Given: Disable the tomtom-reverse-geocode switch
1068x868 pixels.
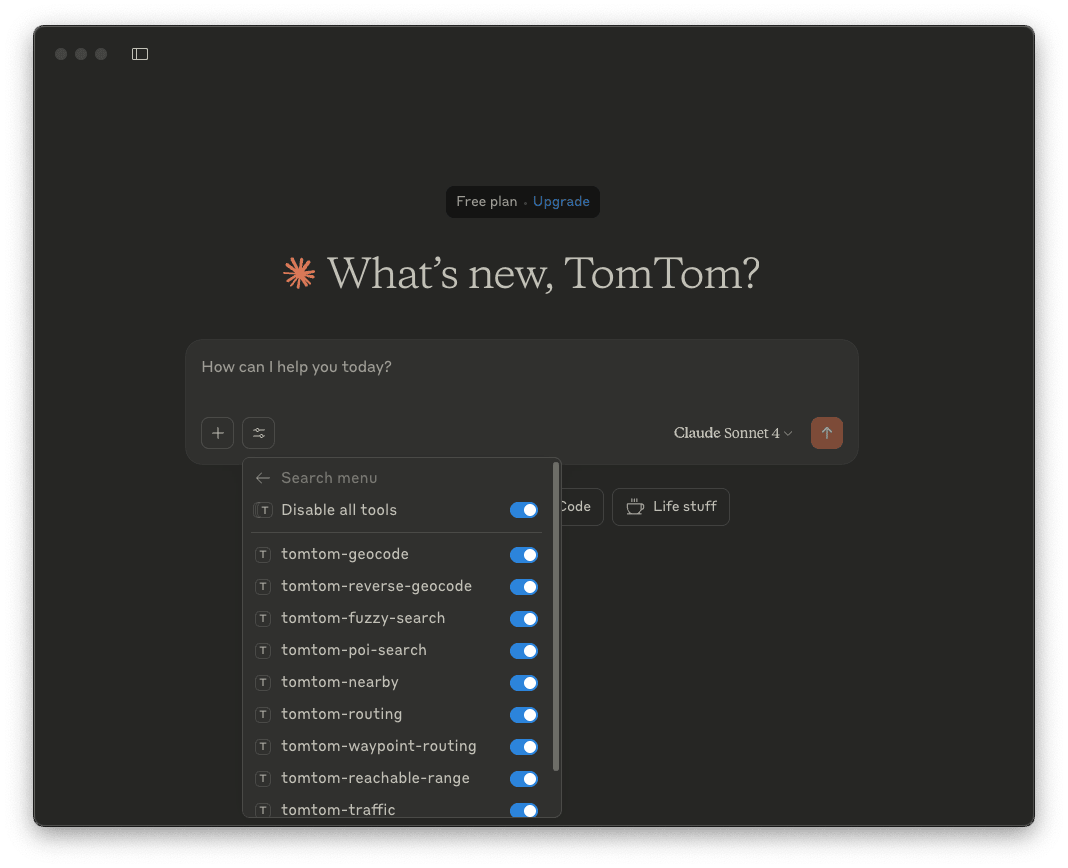Looking at the screenshot, I should [x=524, y=587].
